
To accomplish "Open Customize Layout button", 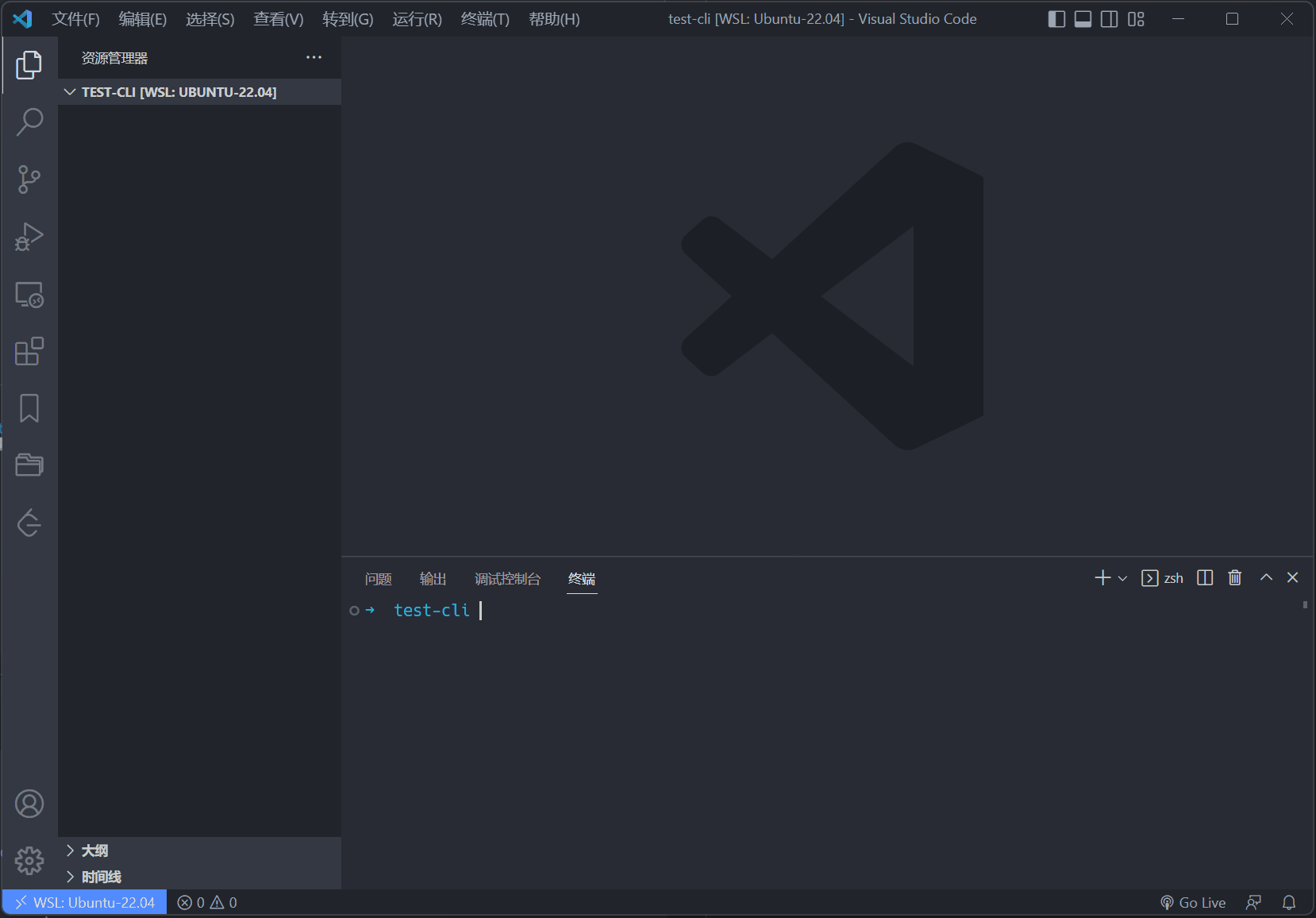I will coord(1136,19).
